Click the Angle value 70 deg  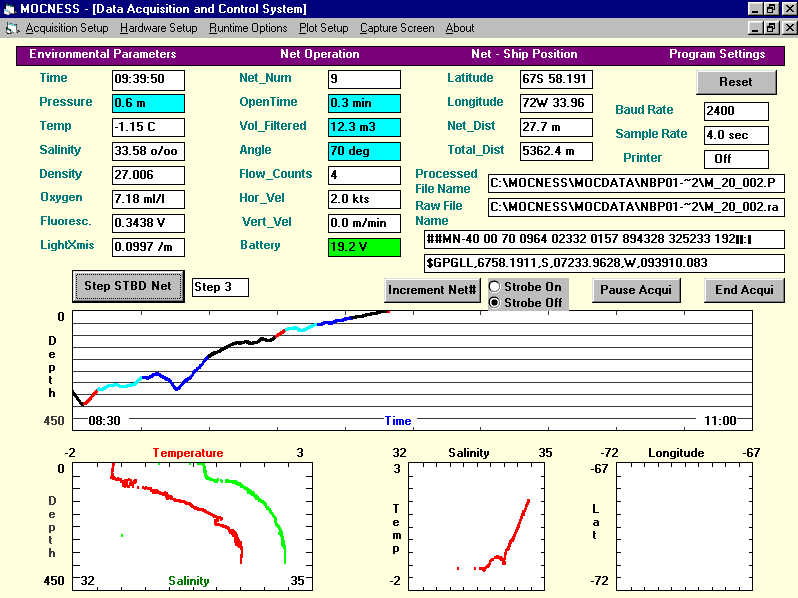tap(364, 151)
